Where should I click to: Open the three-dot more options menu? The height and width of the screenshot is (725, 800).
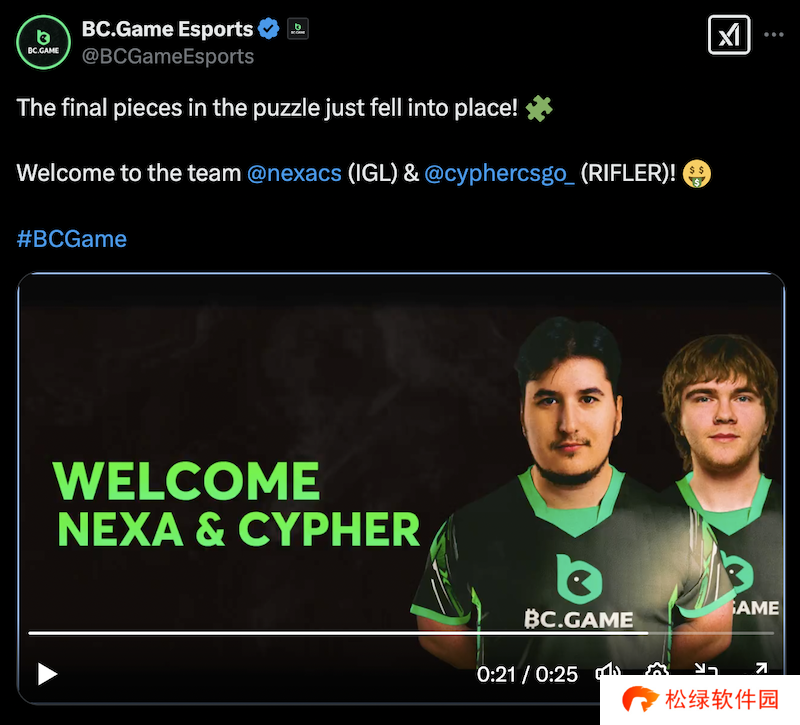[773, 35]
